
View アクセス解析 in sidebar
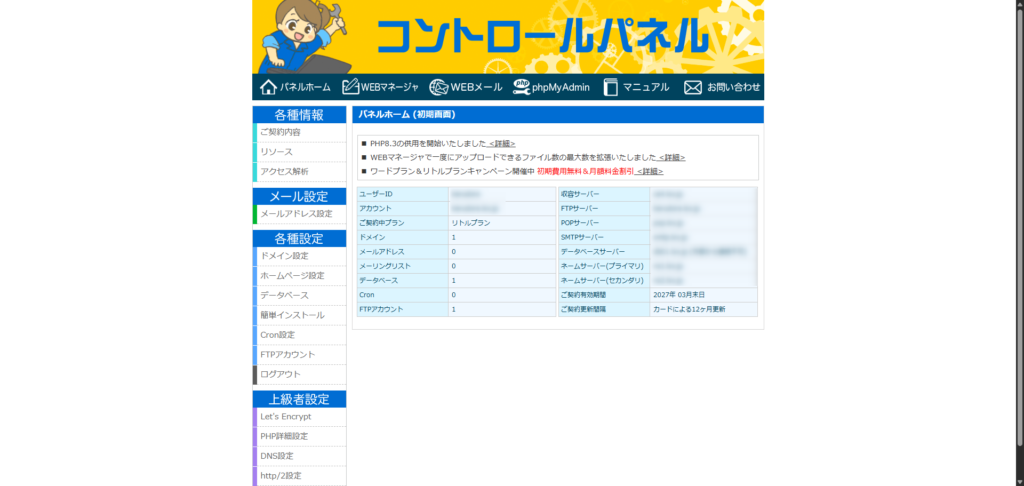point(300,172)
